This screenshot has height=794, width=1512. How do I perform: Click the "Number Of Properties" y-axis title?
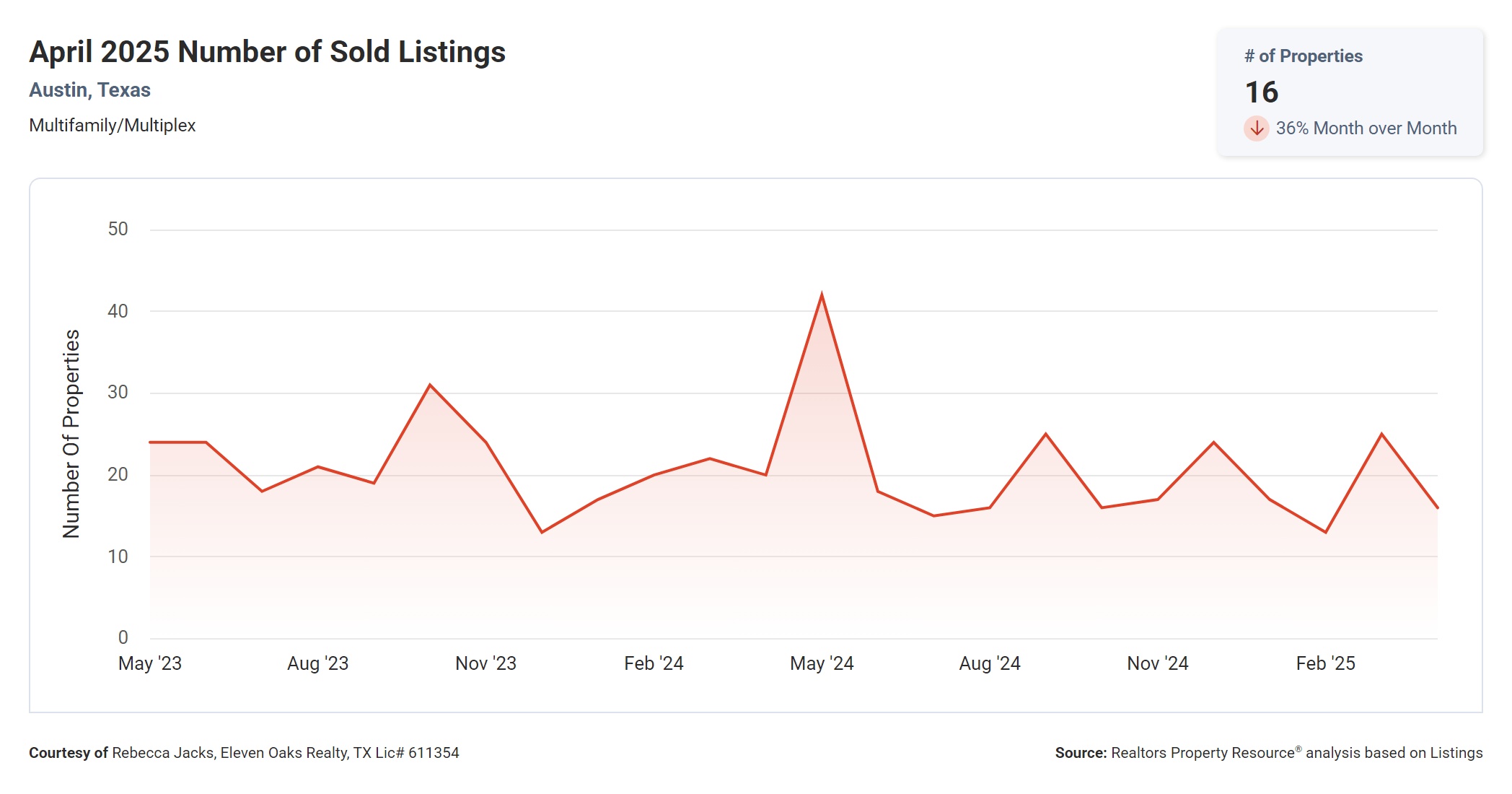pyautogui.click(x=71, y=434)
